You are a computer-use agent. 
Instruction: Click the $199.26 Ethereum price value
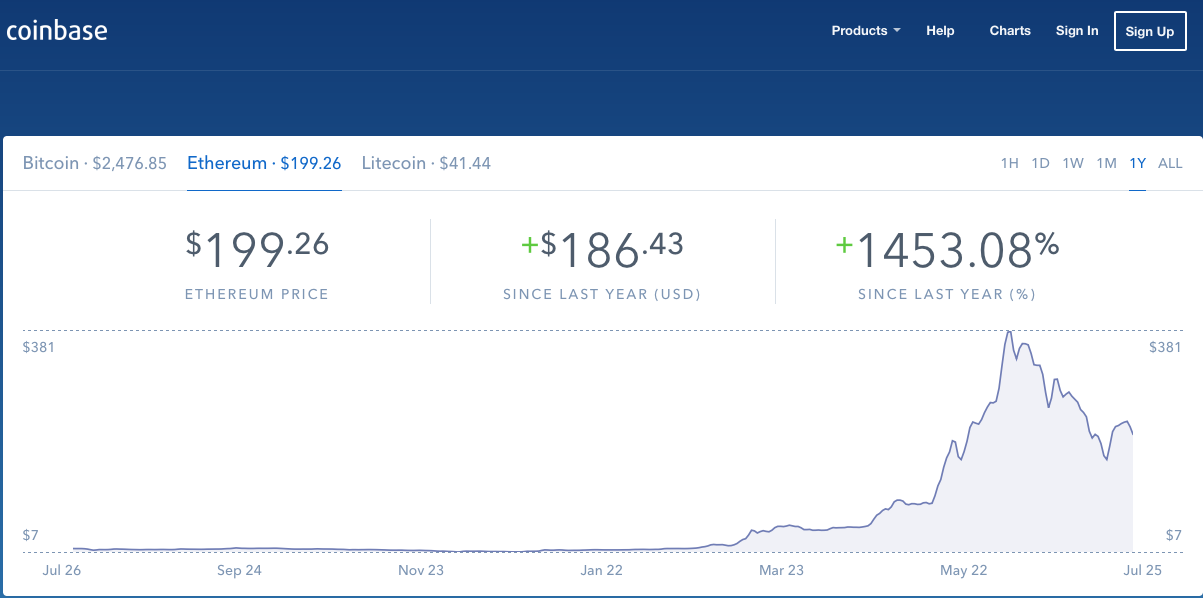pos(257,250)
